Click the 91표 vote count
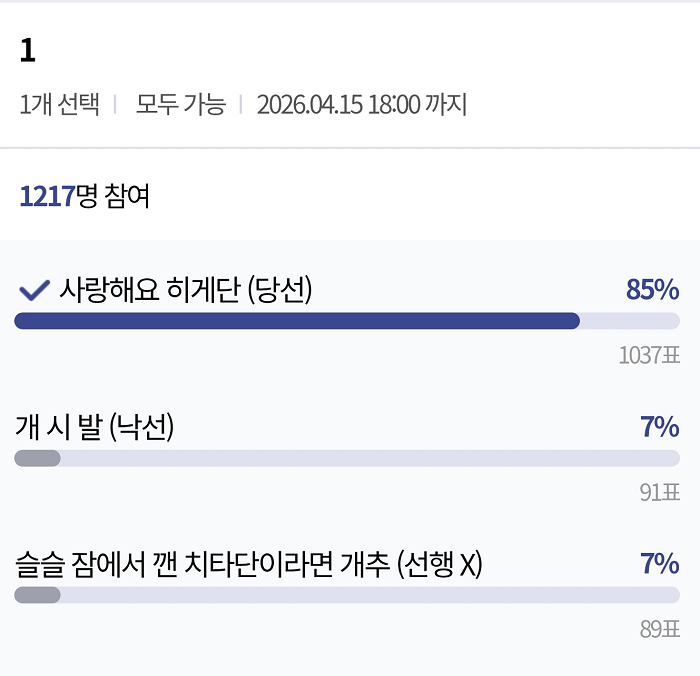Viewport: 700px width, 676px height. [659, 492]
